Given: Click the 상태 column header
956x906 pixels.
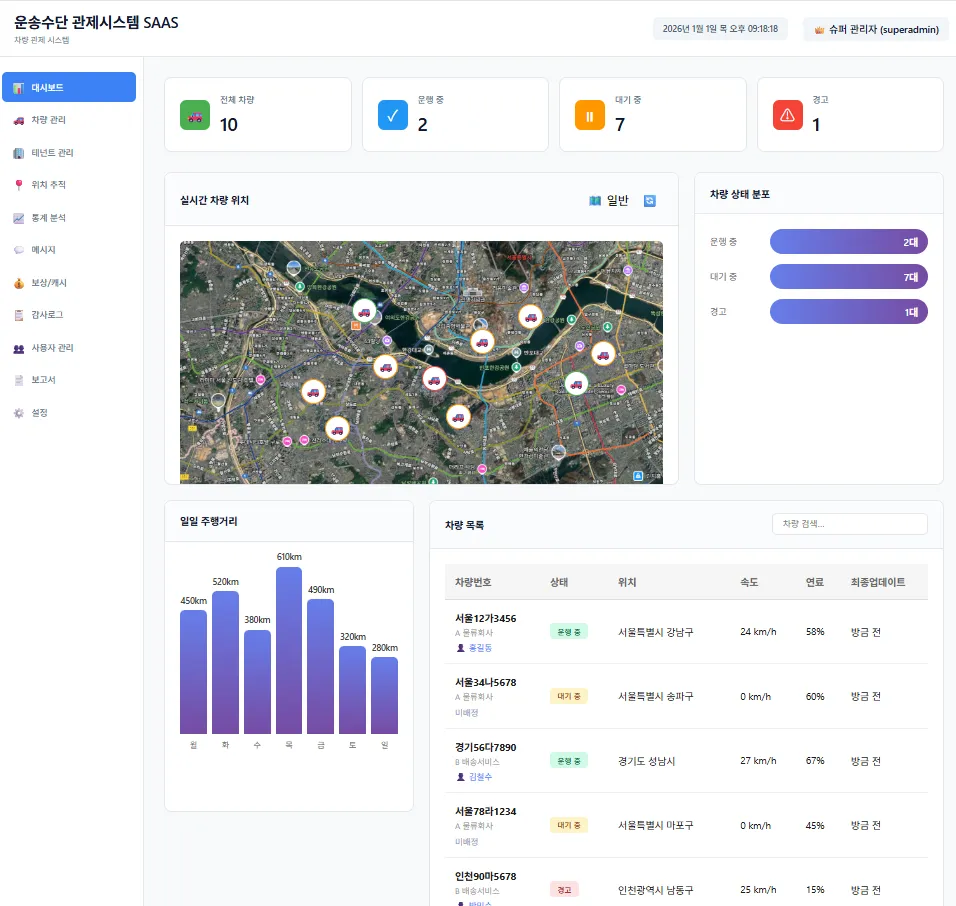Looking at the screenshot, I should click(559, 582).
